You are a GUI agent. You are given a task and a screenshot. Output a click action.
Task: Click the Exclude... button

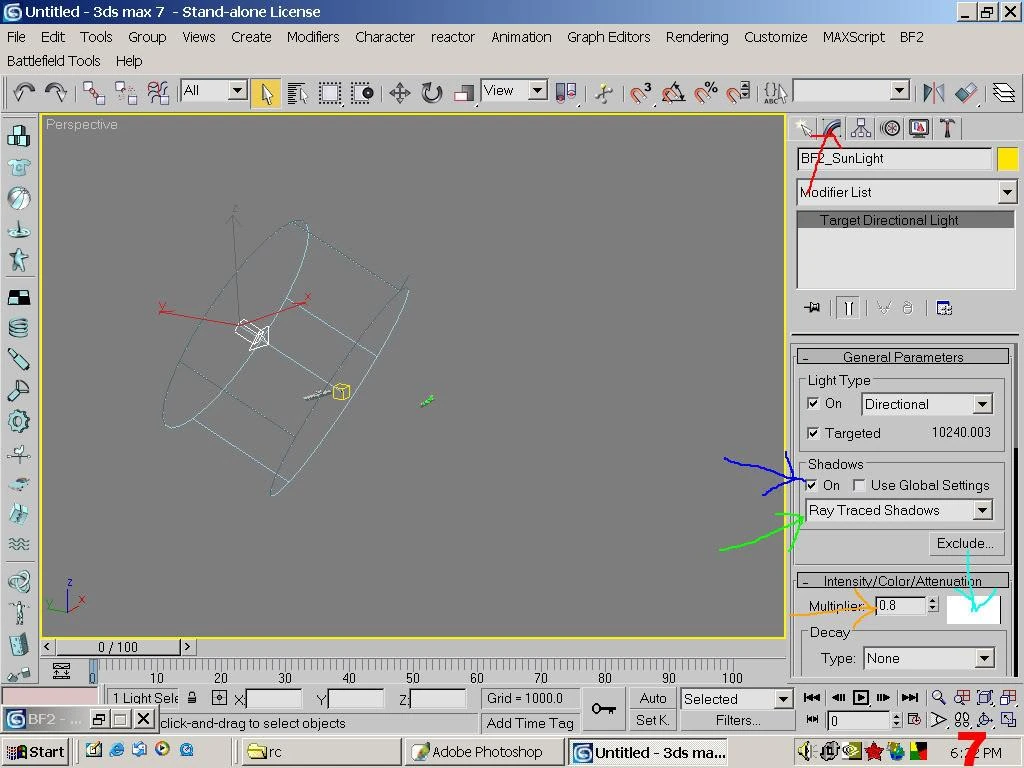click(x=964, y=544)
